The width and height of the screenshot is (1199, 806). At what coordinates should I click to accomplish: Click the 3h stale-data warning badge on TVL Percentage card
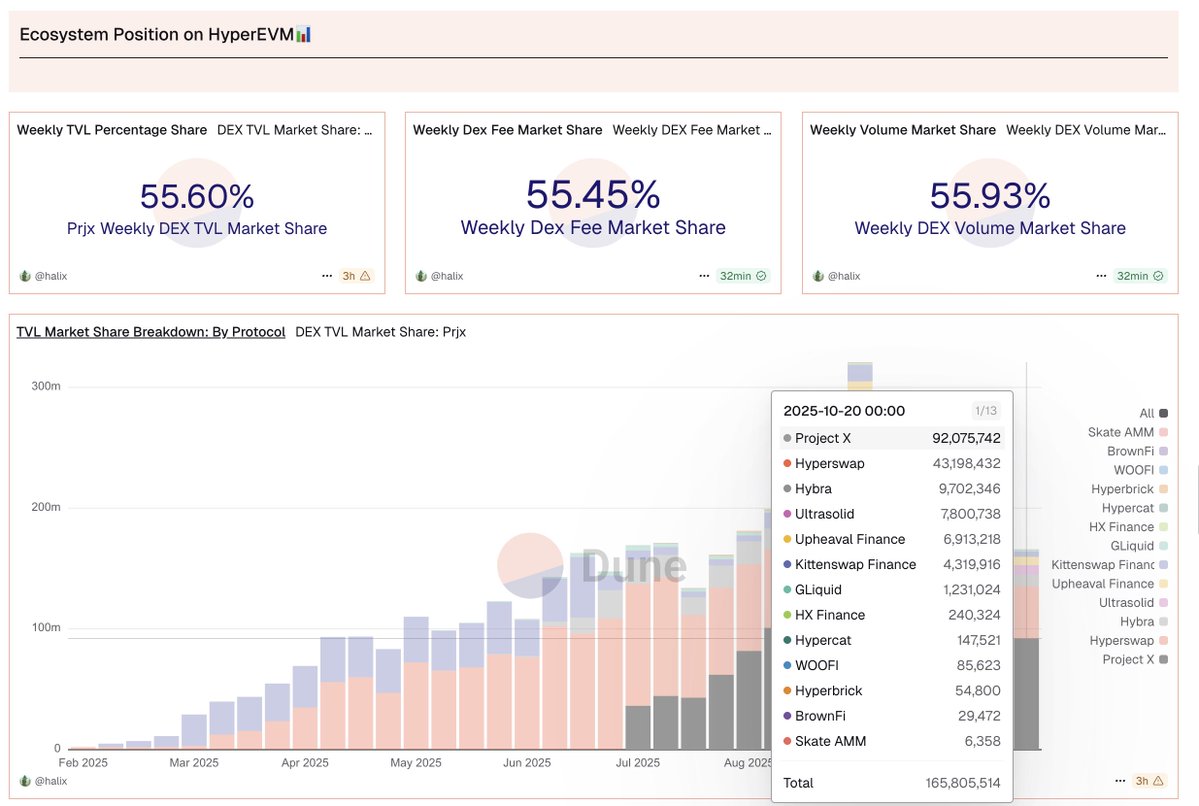tap(356, 276)
